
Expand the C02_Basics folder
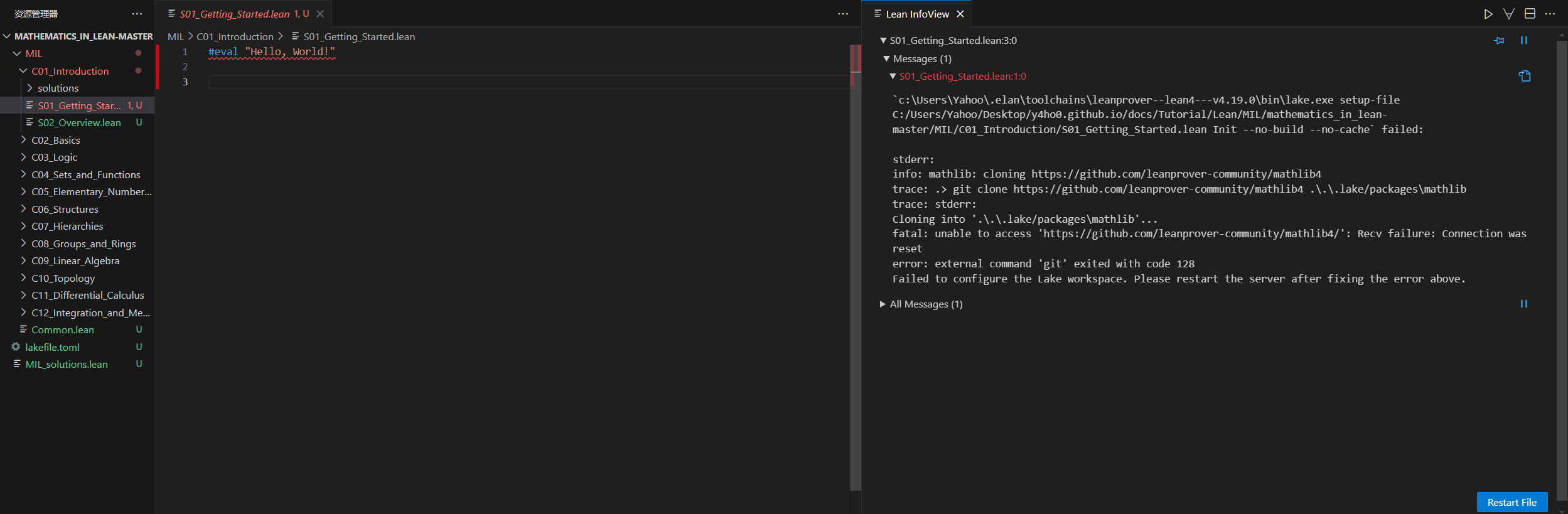(56, 140)
